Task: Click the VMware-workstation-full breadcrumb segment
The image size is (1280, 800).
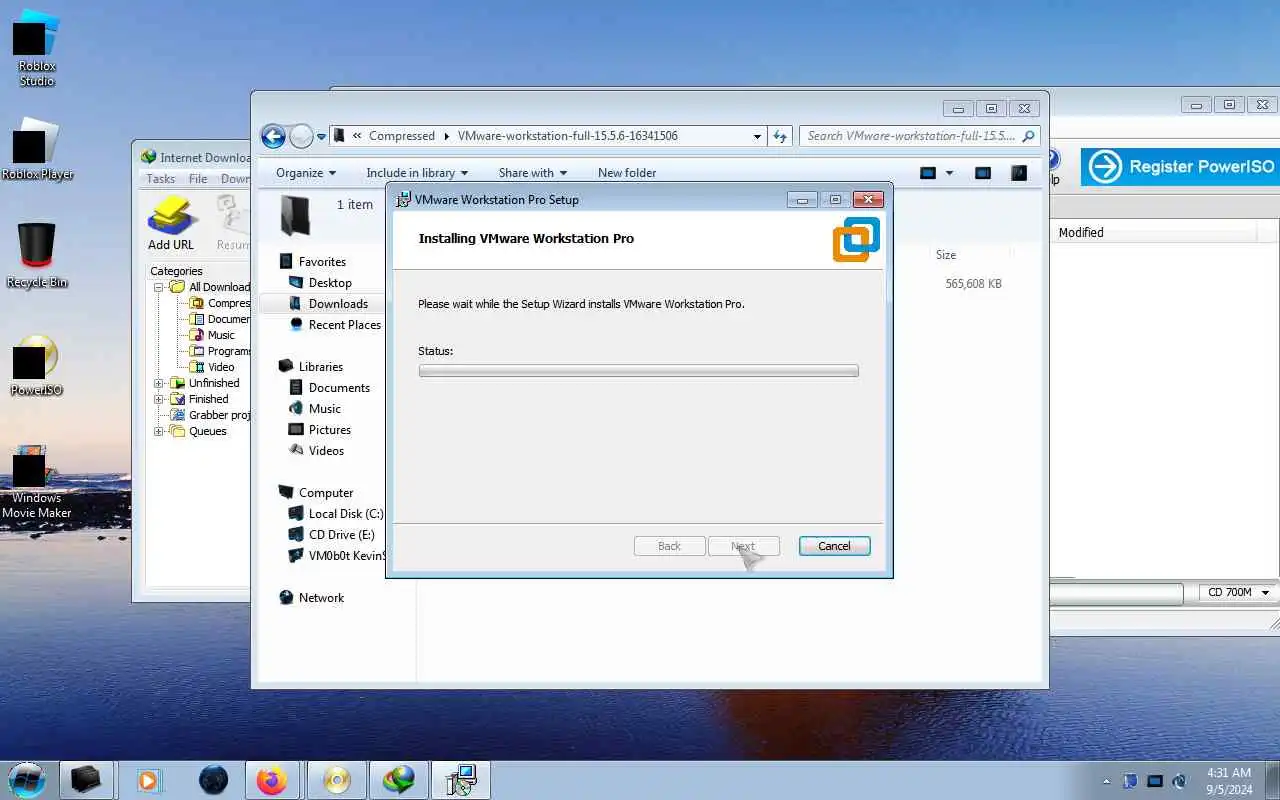Action: click(x=567, y=136)
